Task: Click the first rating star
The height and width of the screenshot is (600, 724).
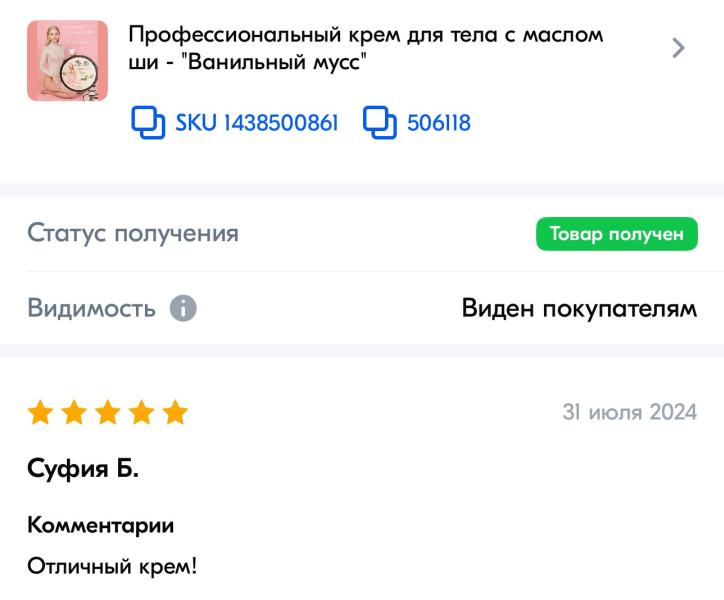Action: click(40, 412)
